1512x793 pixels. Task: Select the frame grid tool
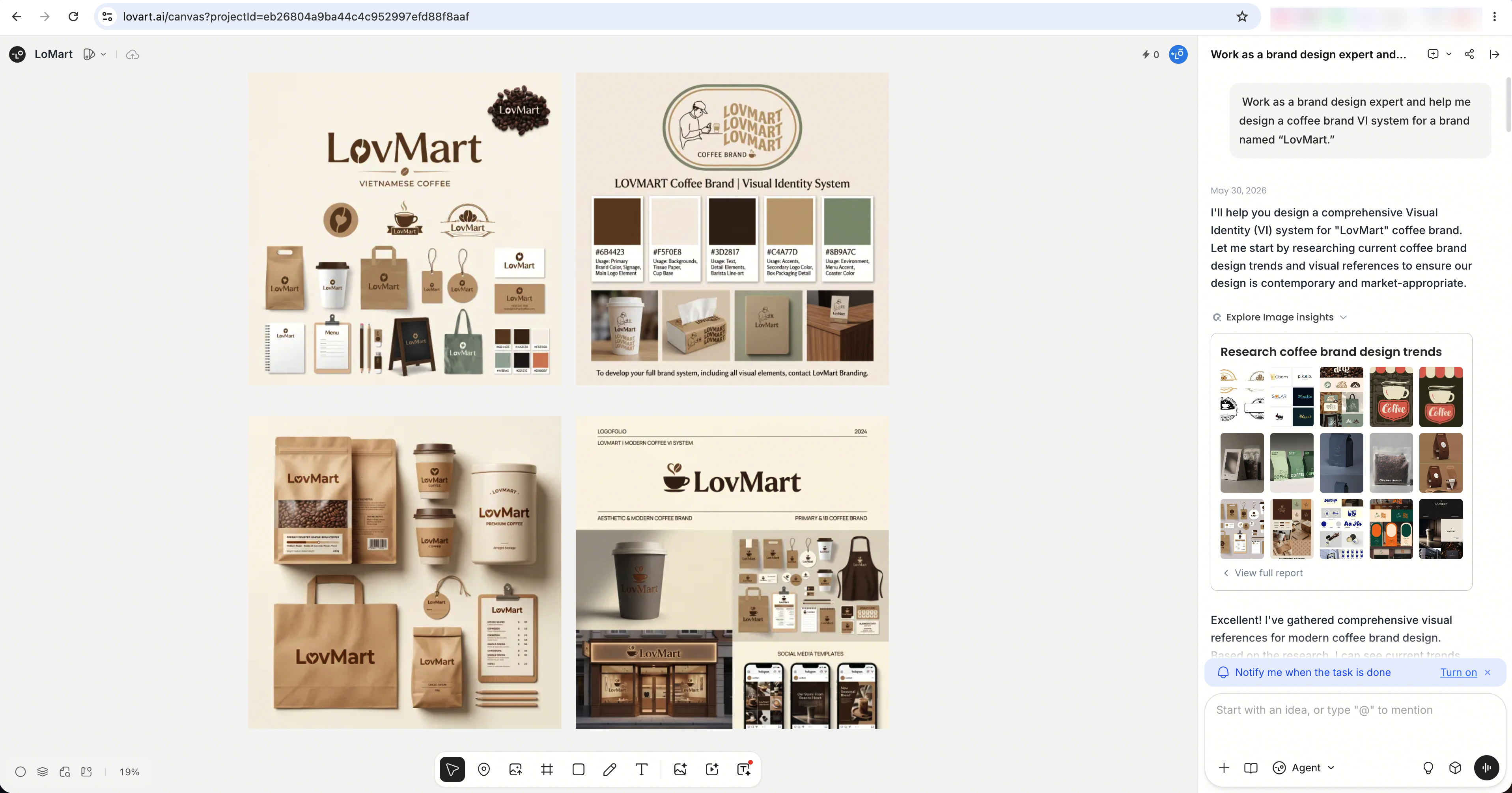tap(547, 769)
